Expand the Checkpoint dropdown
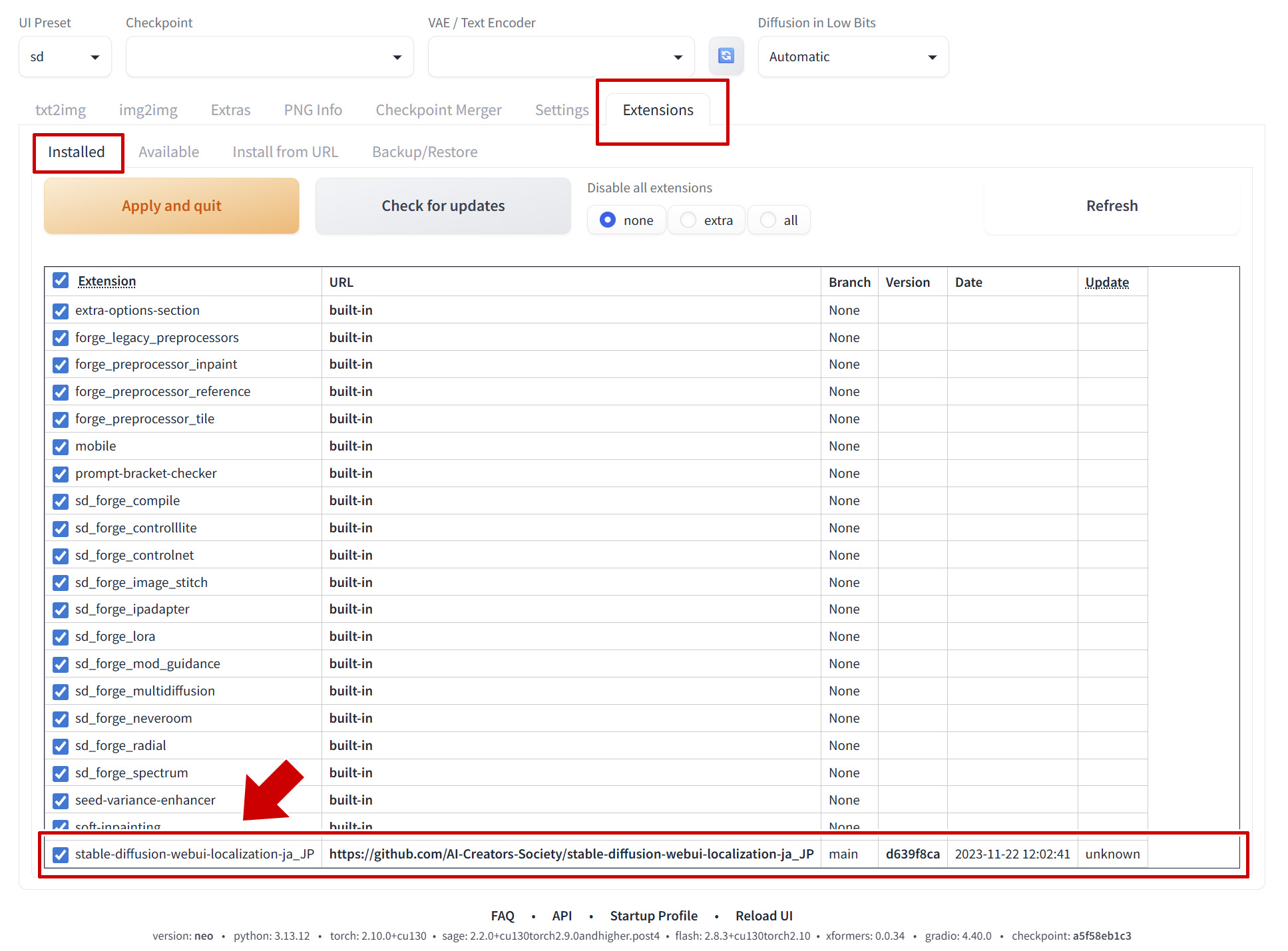This screenshot has width=1288, height=951. 269,57
